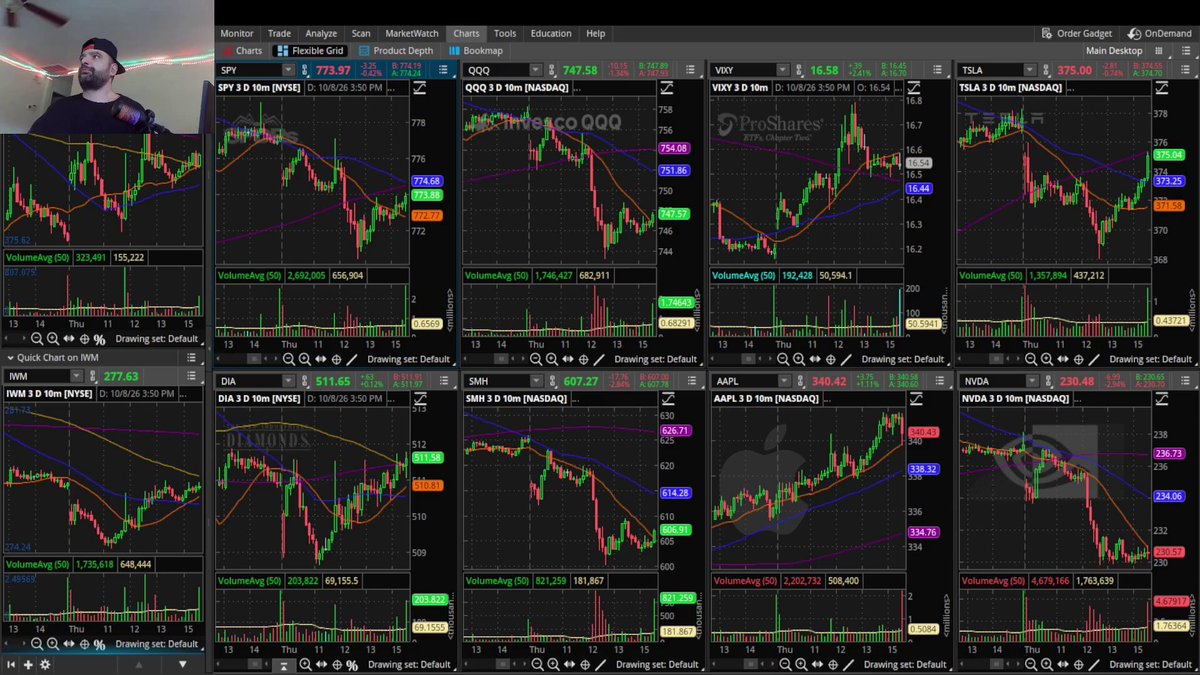Image resolution: width=1200 pixels, height=675 pixels.
Task: Go to the MarketWatch tab
Action: tap(412, 34)
